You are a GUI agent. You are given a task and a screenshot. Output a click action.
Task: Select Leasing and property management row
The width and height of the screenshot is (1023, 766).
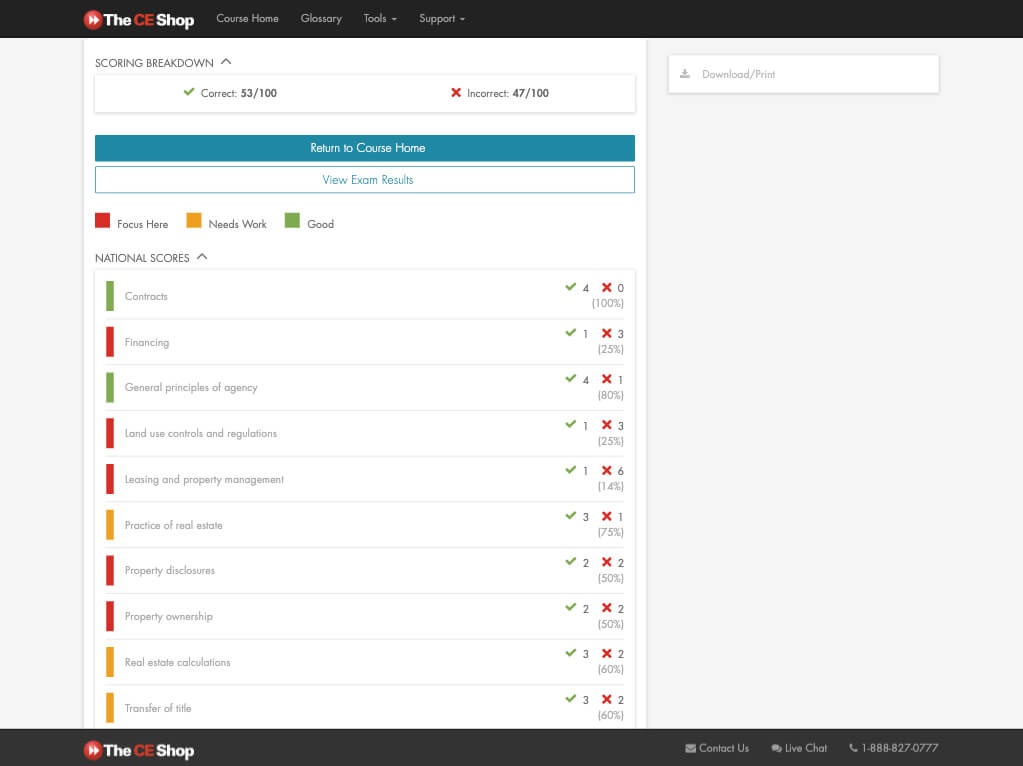coord(365,479)
